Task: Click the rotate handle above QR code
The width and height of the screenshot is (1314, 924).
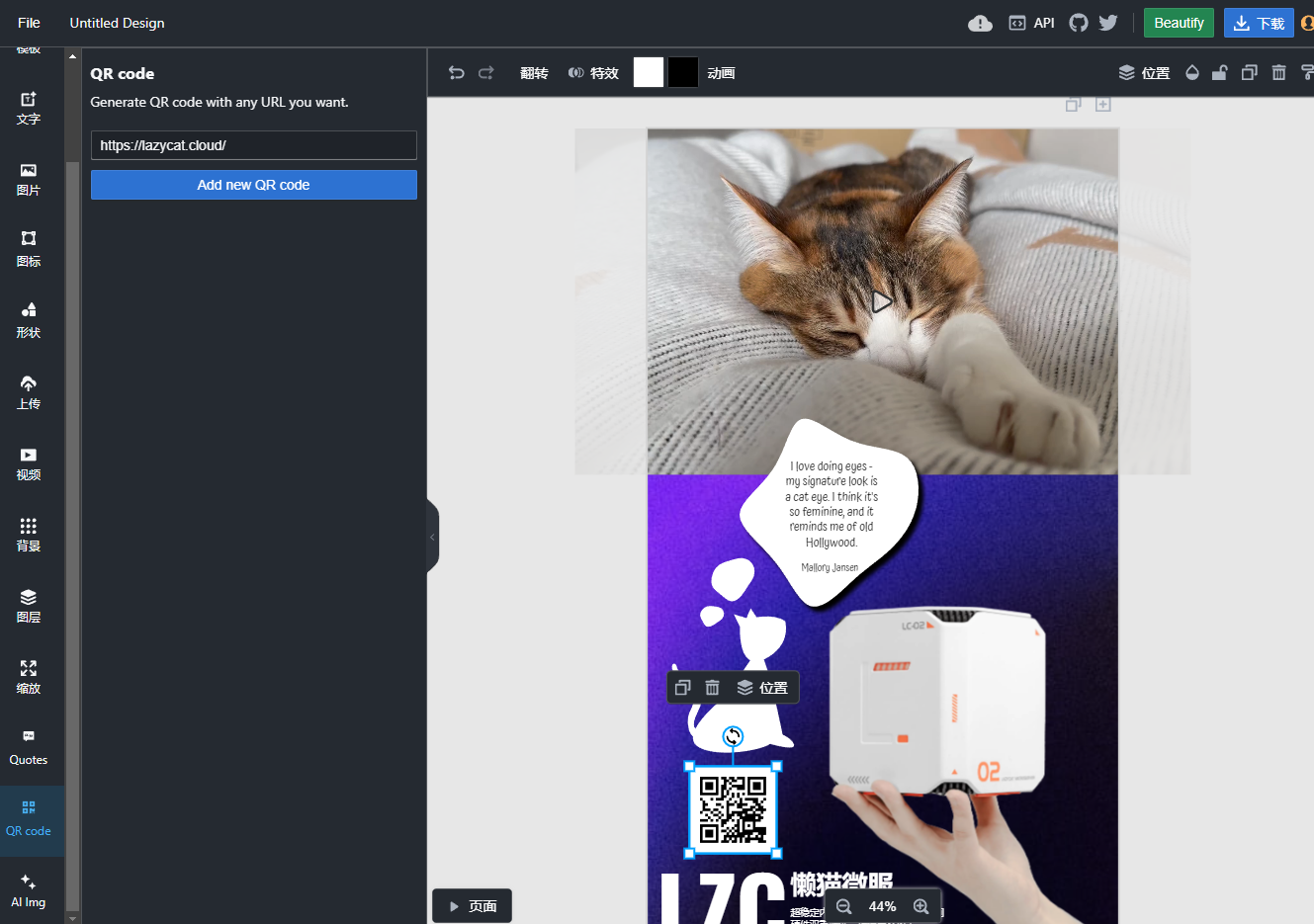Action: coord(733,736)
